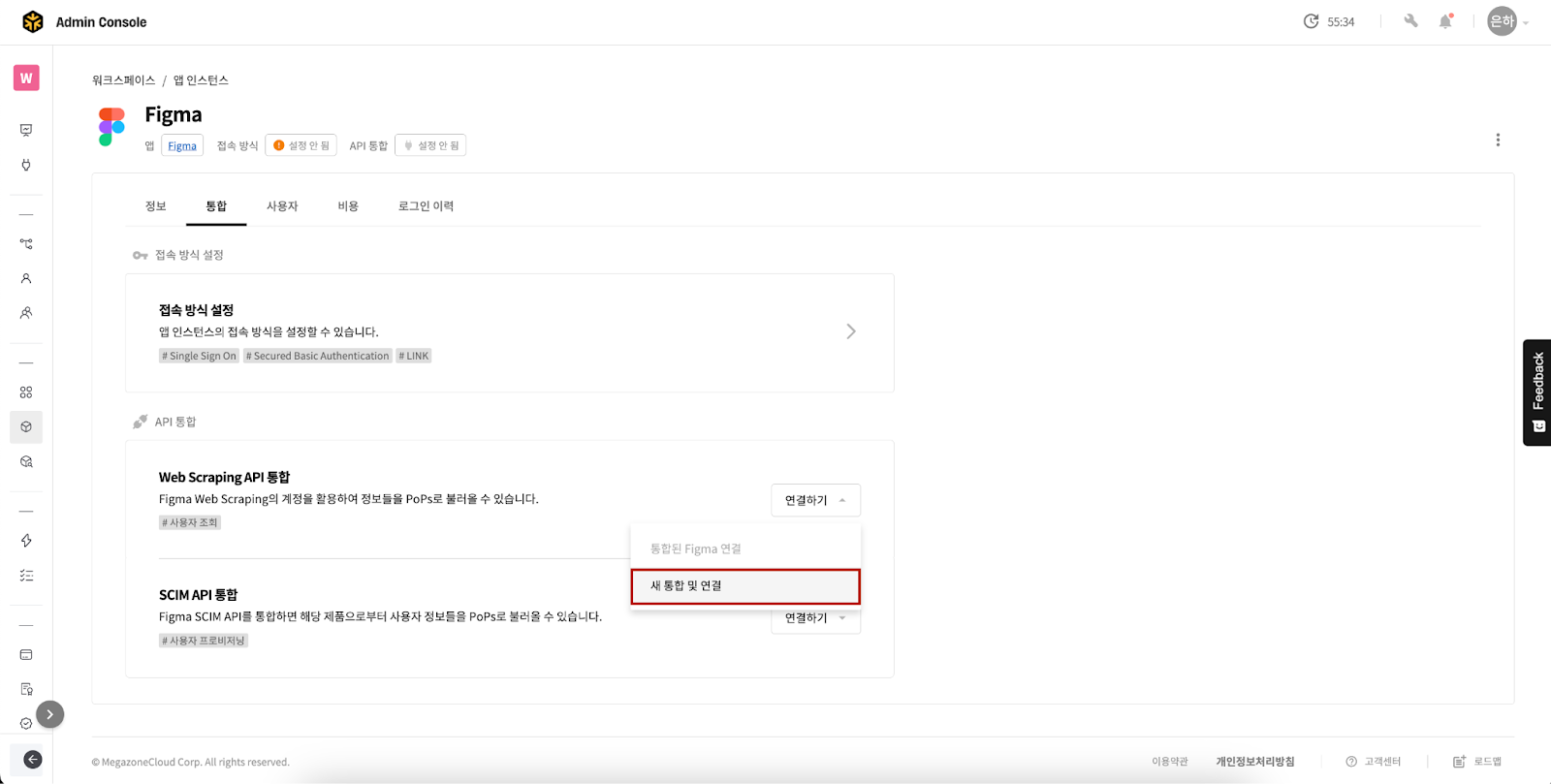The height and width of the screenshot is (784, 1551).
Task: Open the kebab more-options menu
Action: pyautogui.click(x=1498, y=140)
